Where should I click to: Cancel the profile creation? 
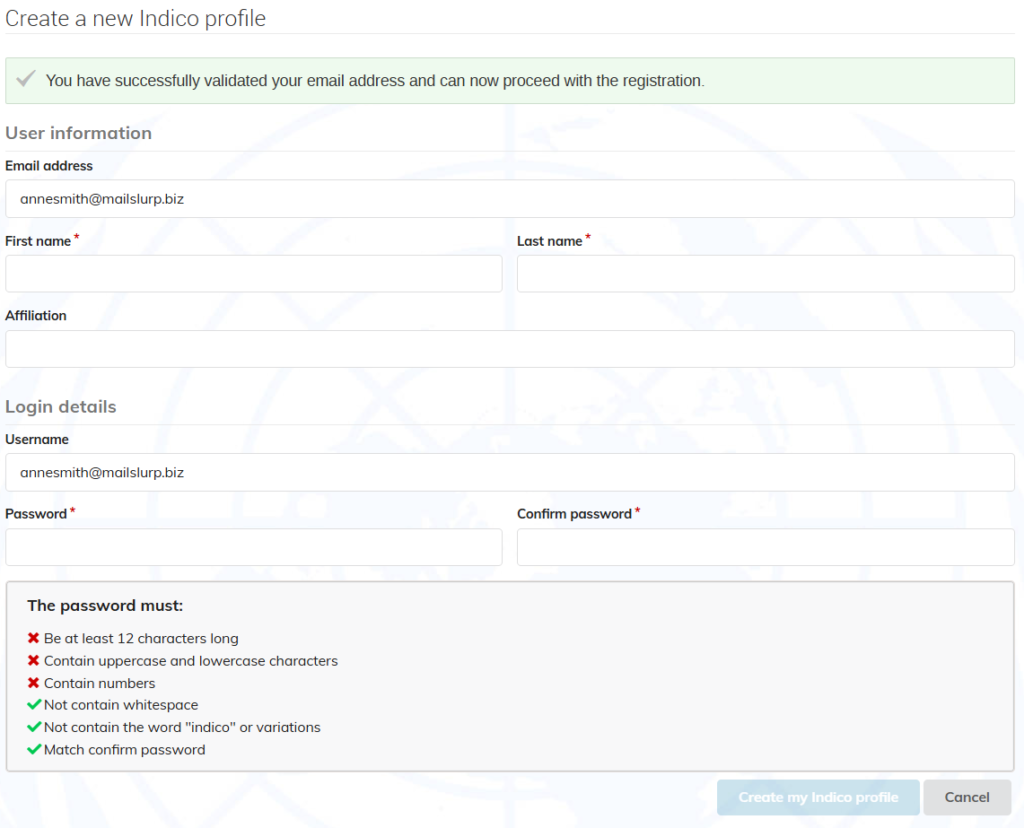tap(967, 797)
